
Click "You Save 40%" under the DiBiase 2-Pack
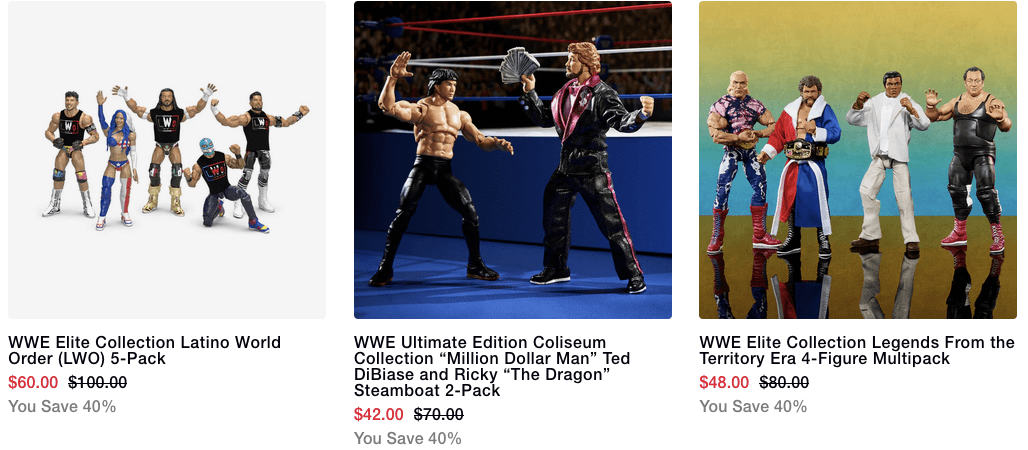408,438
